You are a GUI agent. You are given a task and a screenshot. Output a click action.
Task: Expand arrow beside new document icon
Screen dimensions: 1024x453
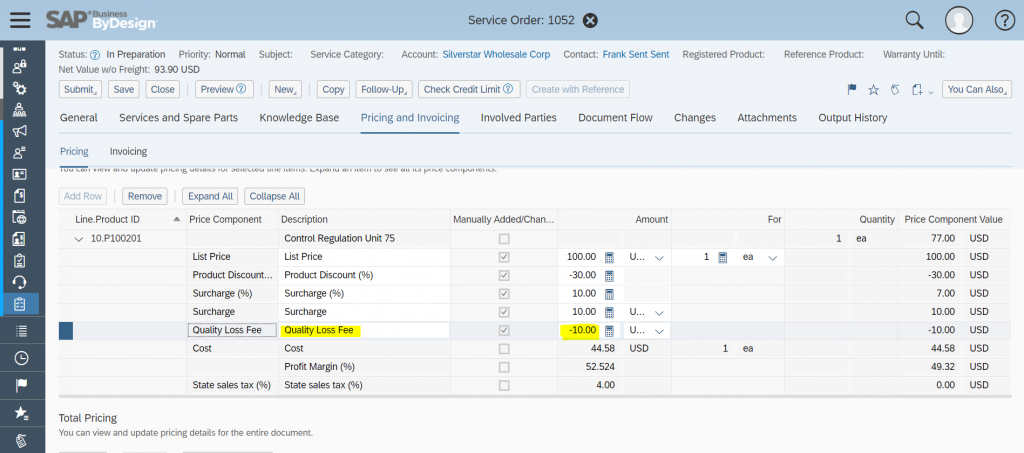[931, 91]
